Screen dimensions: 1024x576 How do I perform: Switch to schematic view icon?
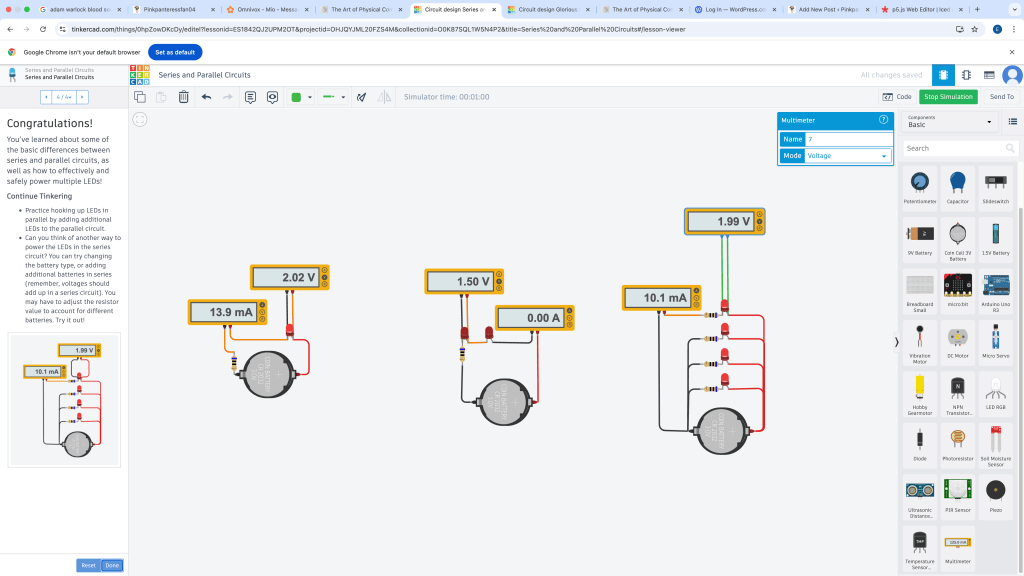point(966,75)
